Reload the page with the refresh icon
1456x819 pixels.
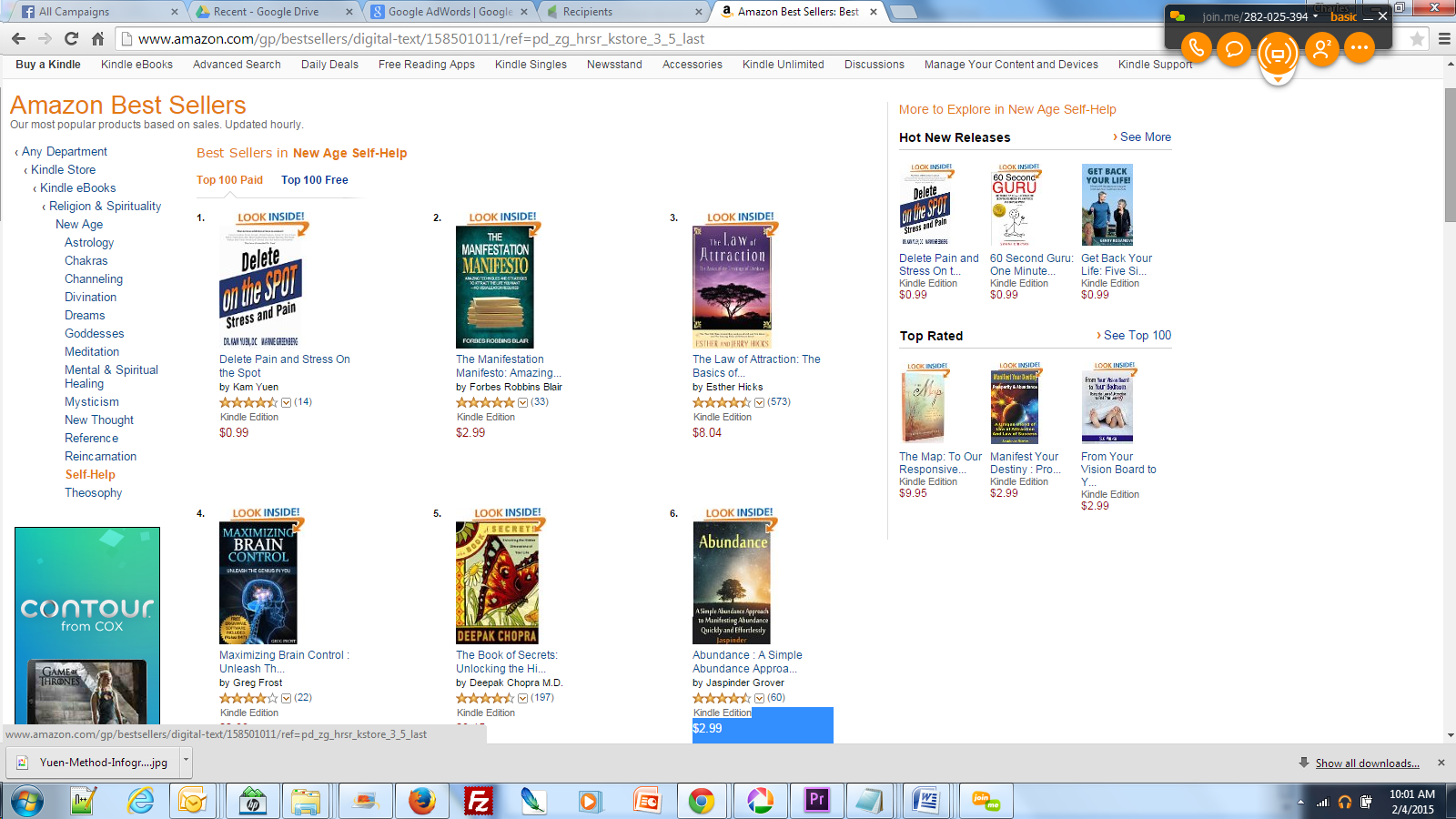[x=71, y=39]
